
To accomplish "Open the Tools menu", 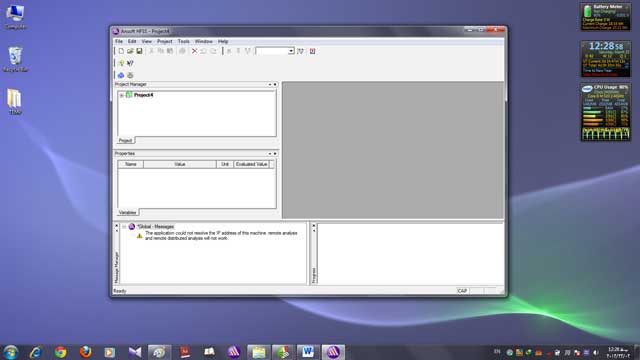I will click(183, 41).
